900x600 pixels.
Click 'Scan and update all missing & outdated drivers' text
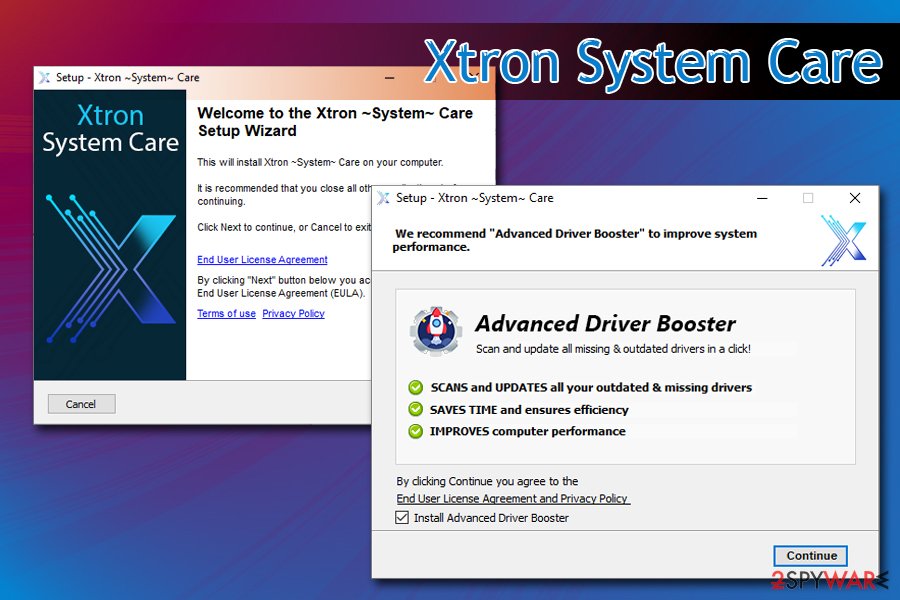tap(613, 349)
